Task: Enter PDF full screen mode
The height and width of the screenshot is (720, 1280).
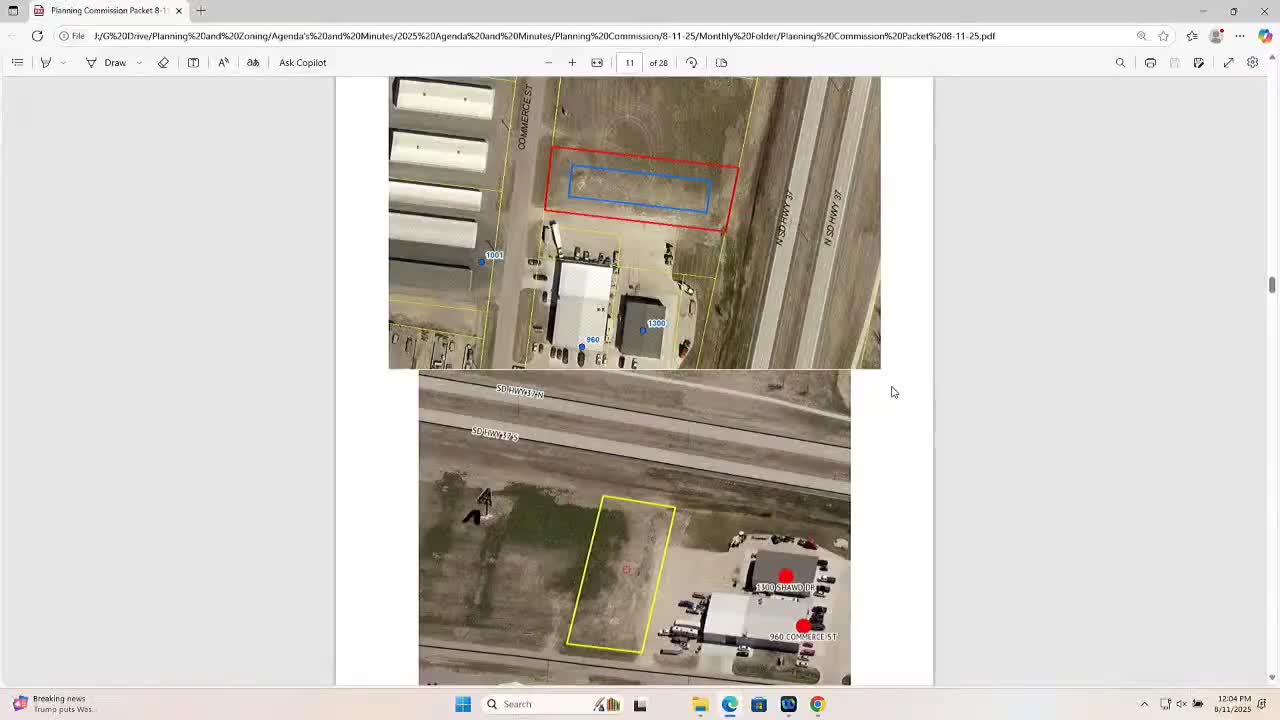Action: point(1228,62)
